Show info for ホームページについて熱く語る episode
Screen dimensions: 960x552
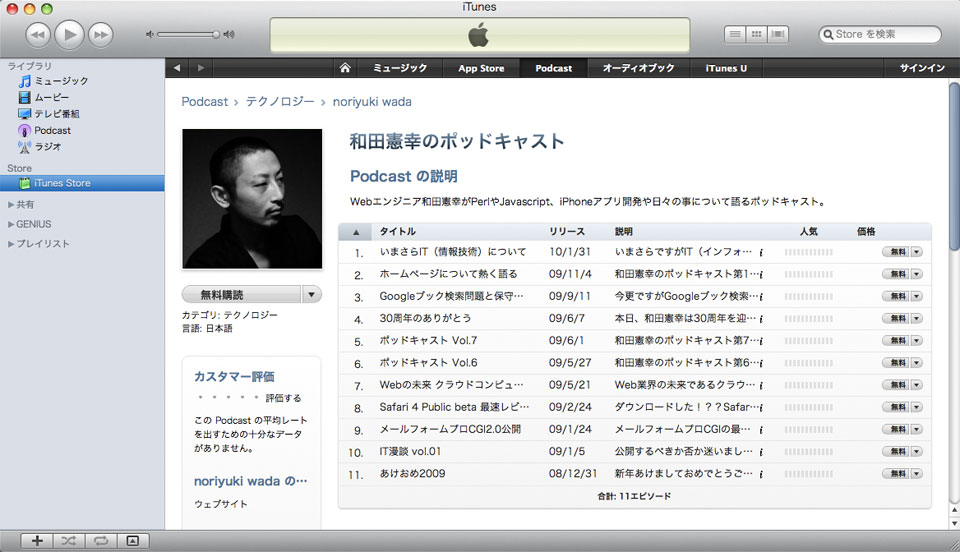coord(761,274)
